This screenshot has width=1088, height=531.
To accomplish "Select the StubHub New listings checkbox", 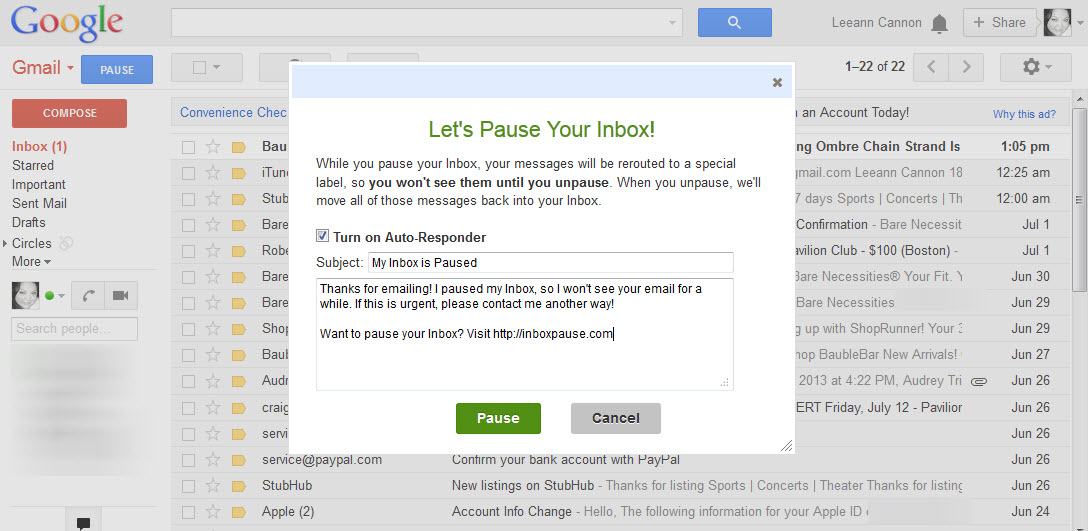I will pyautogui.click(x=188, y=487).
